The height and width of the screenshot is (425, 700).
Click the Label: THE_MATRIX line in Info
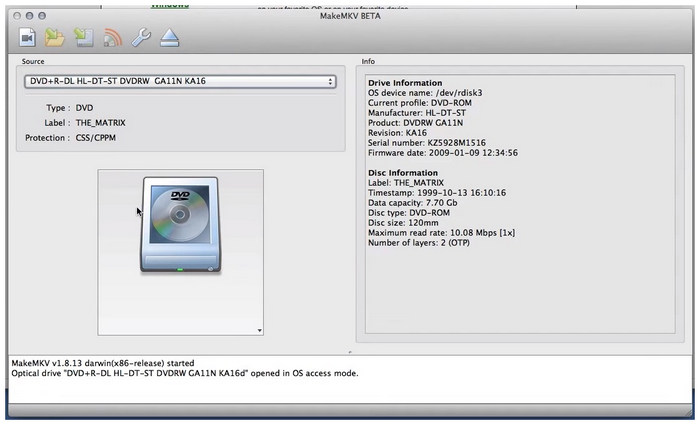pyautogui.click(x=406, y=183)
